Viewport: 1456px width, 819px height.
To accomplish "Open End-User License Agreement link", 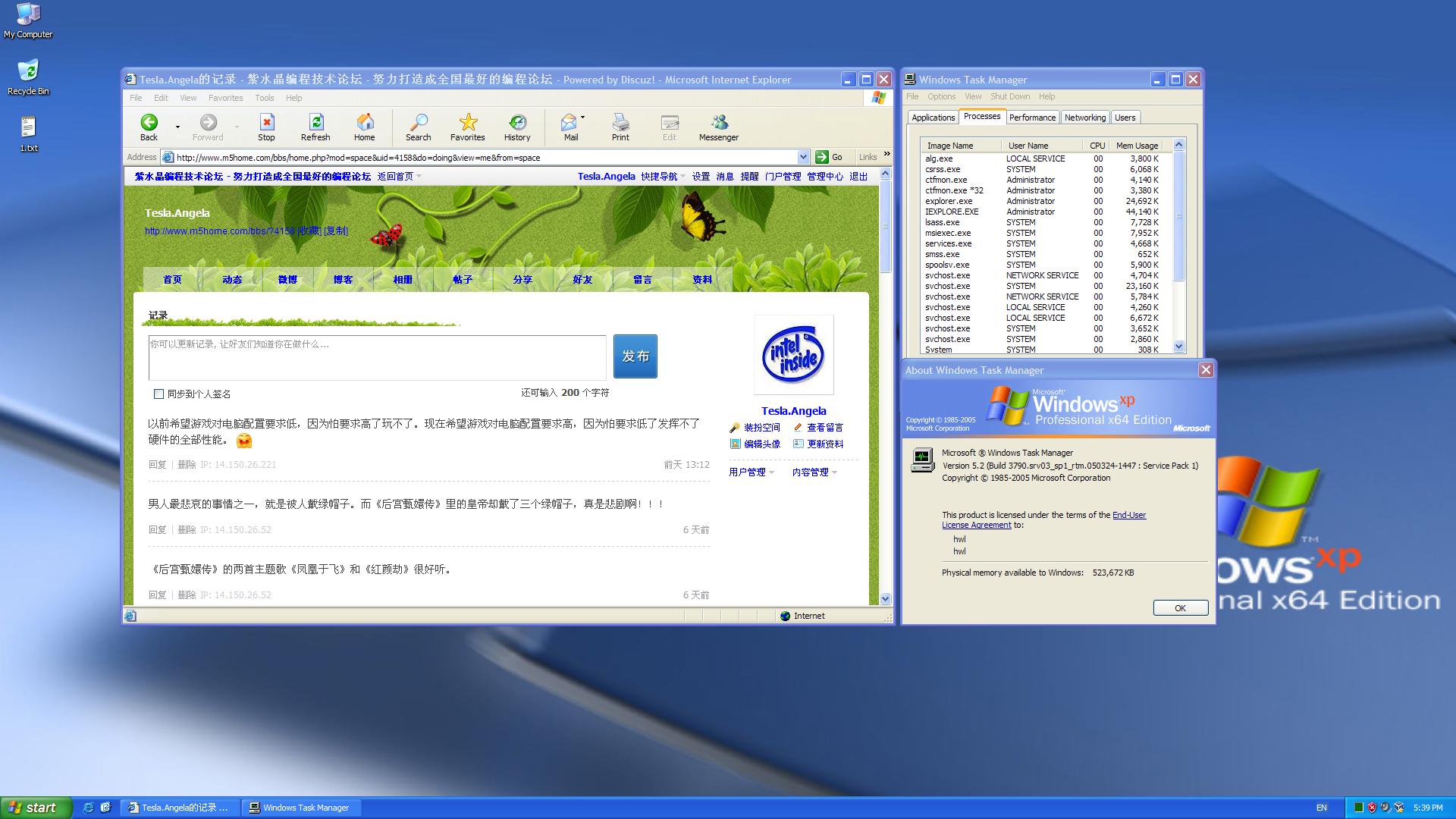I will tap(1044, 520).
